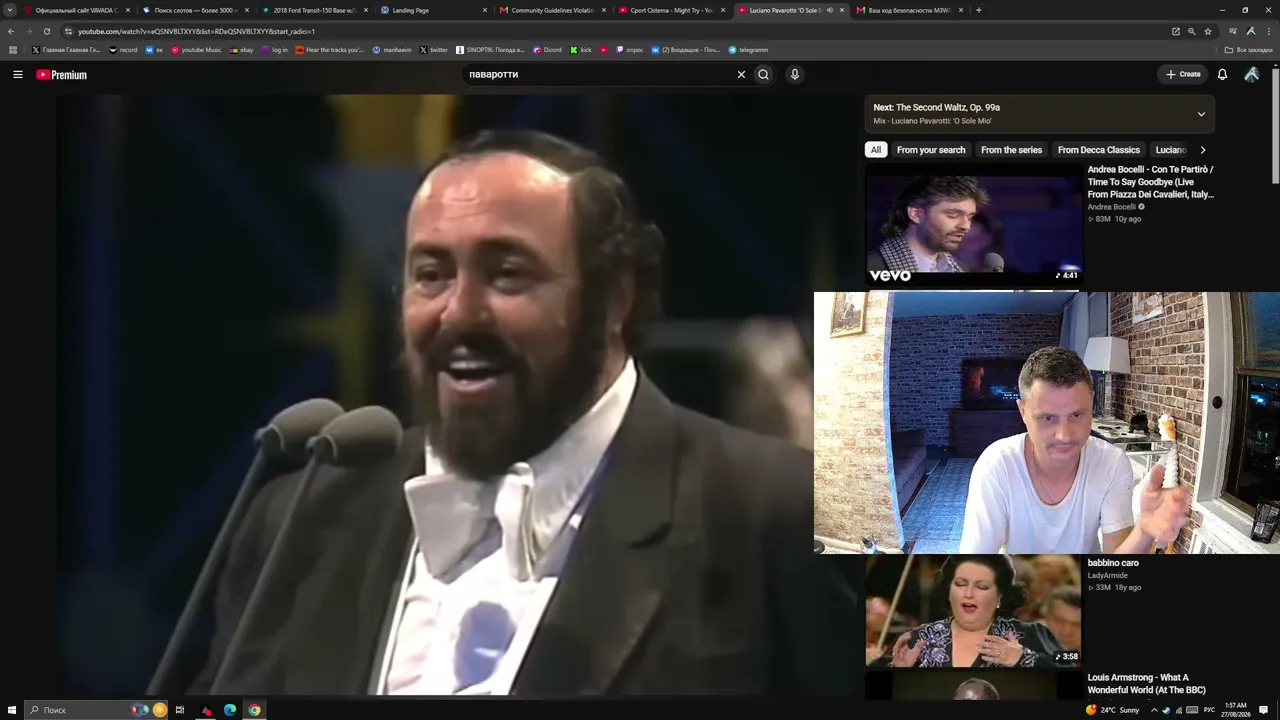Open the YouTube guide hamburger menu
Image resolution: width=1280 pixels, height=720 pixels.
[17, 74]
